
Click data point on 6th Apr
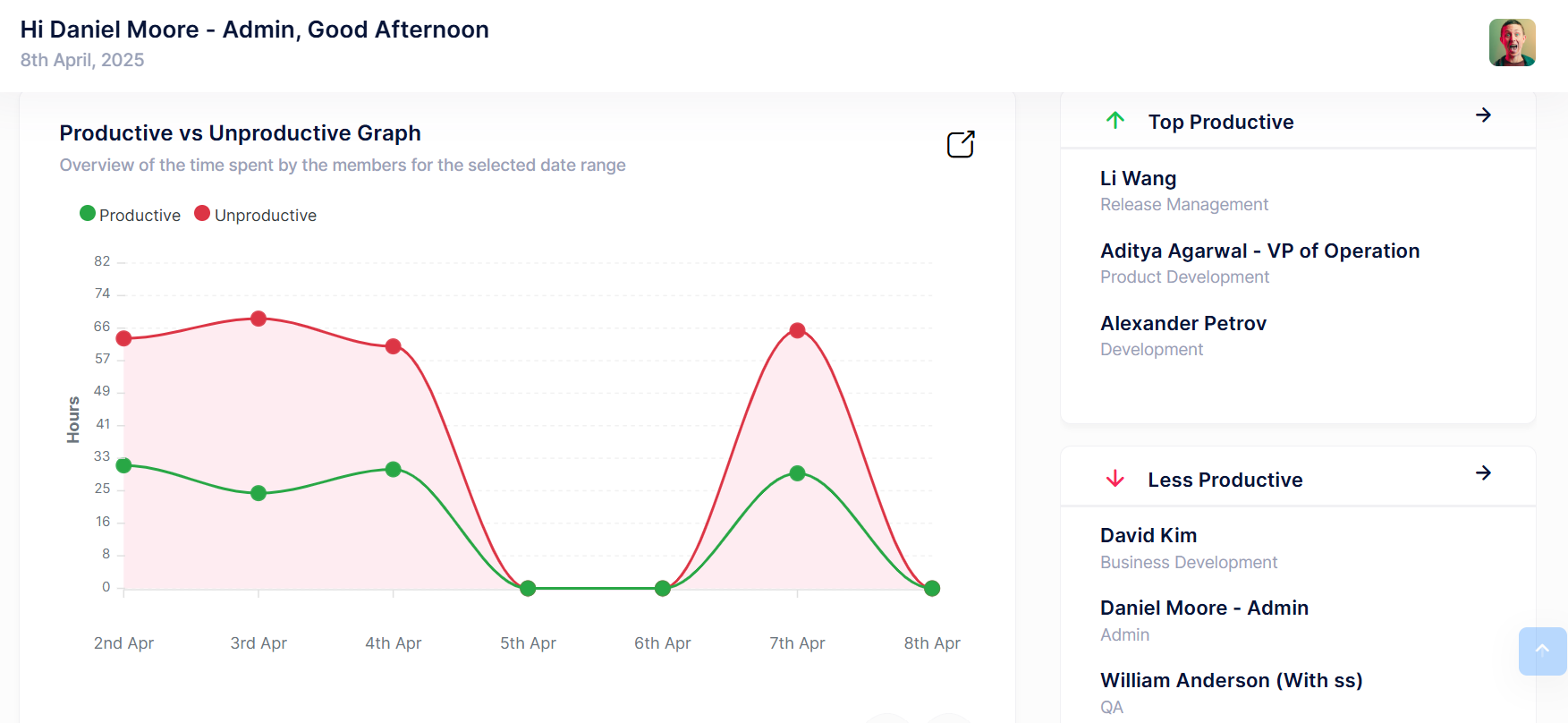[x=663, y=588]
